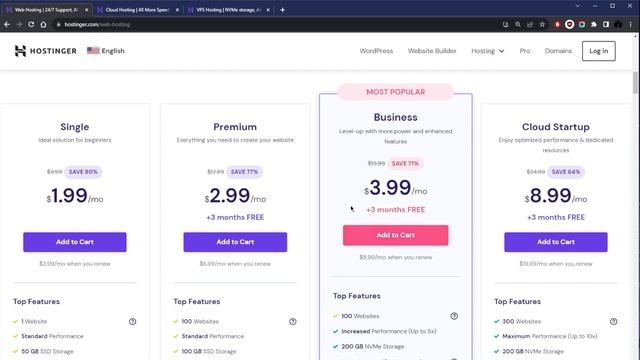Viewport: 640px width, 360px height.
Task: Show help for Cloud Startup 300 Websites
Action: point(613,322)
